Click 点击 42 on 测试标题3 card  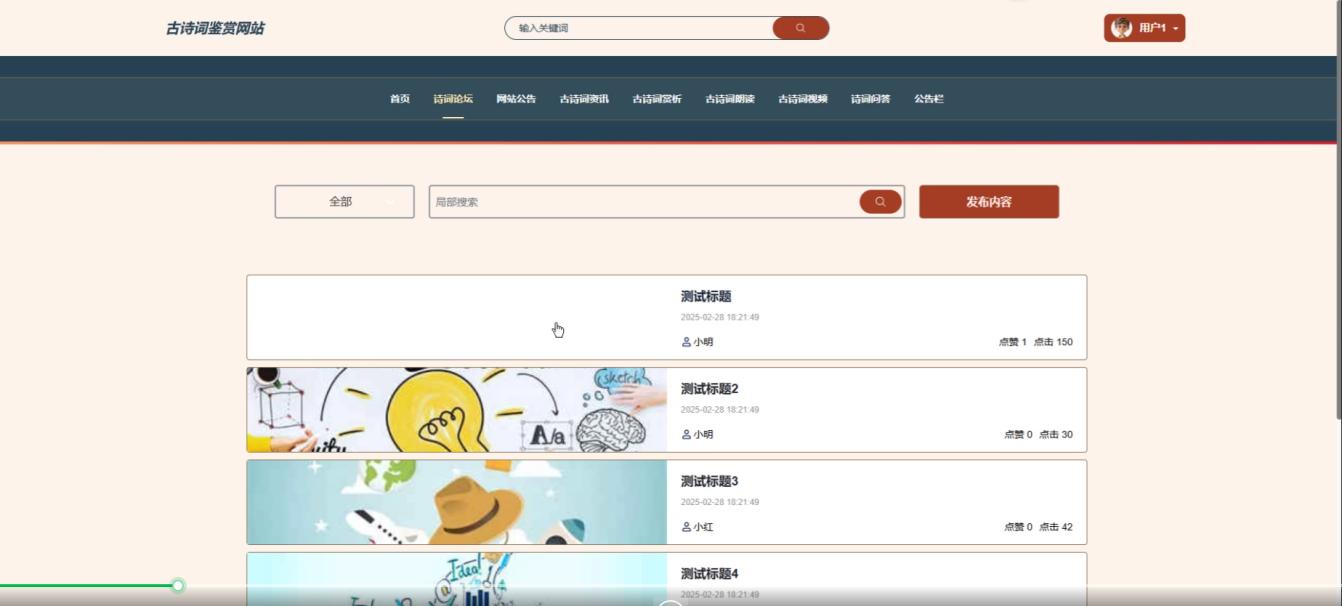point(1056,527)
